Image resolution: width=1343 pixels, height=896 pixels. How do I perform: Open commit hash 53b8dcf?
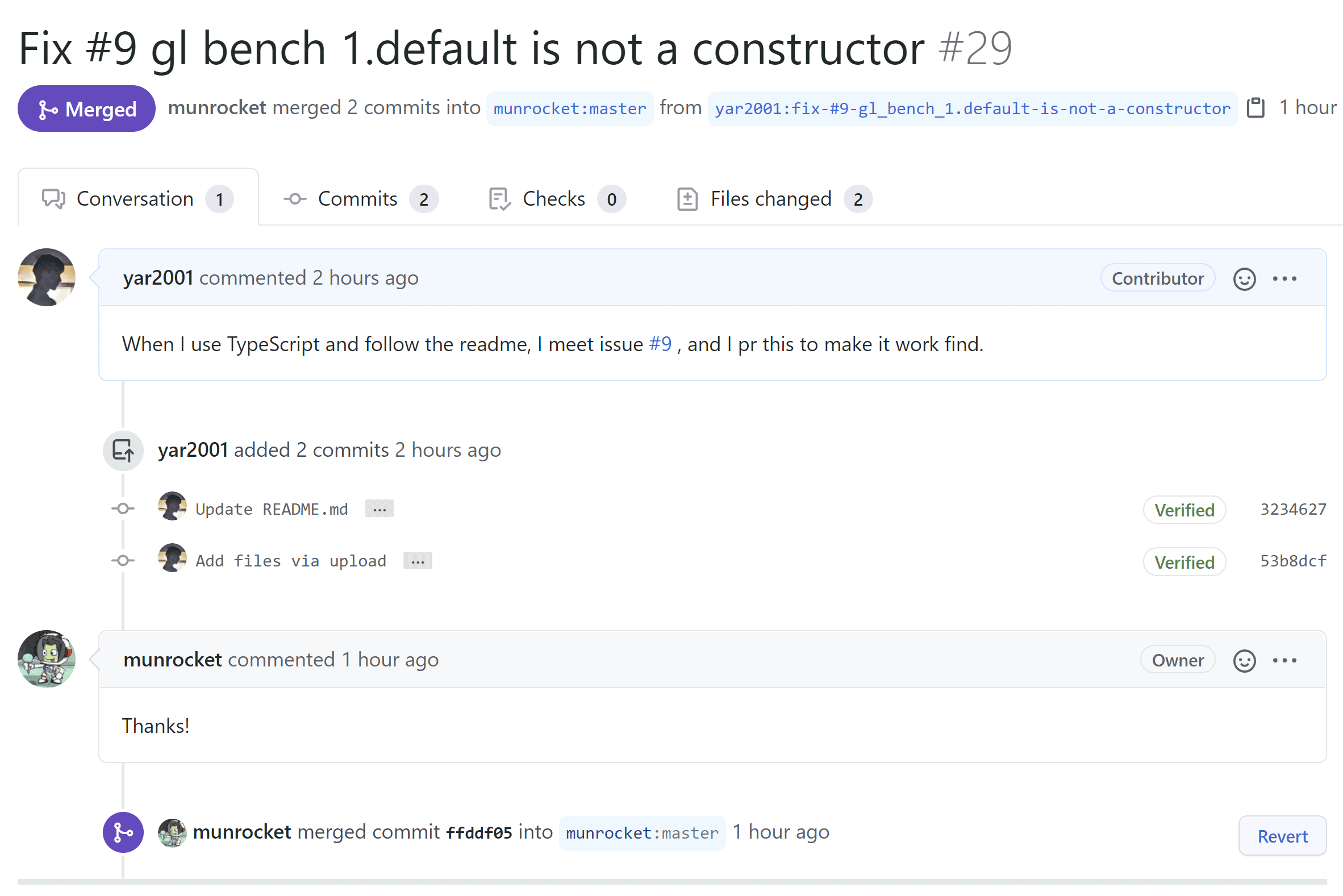pos(1294,561)
